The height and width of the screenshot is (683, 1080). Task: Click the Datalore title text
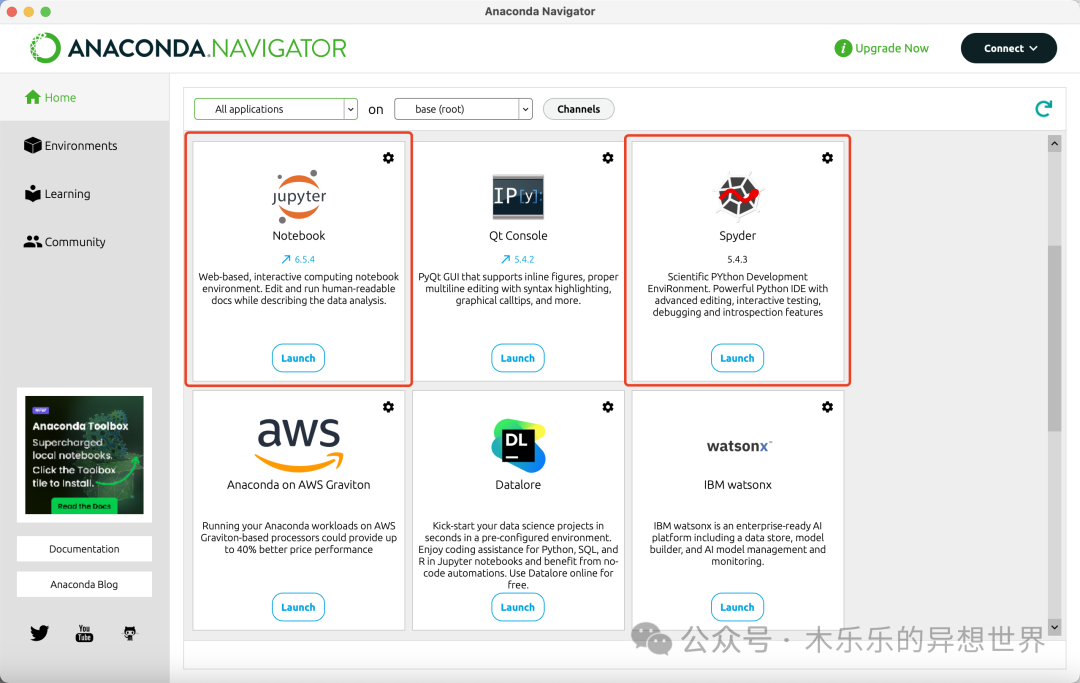pos(518,485)
